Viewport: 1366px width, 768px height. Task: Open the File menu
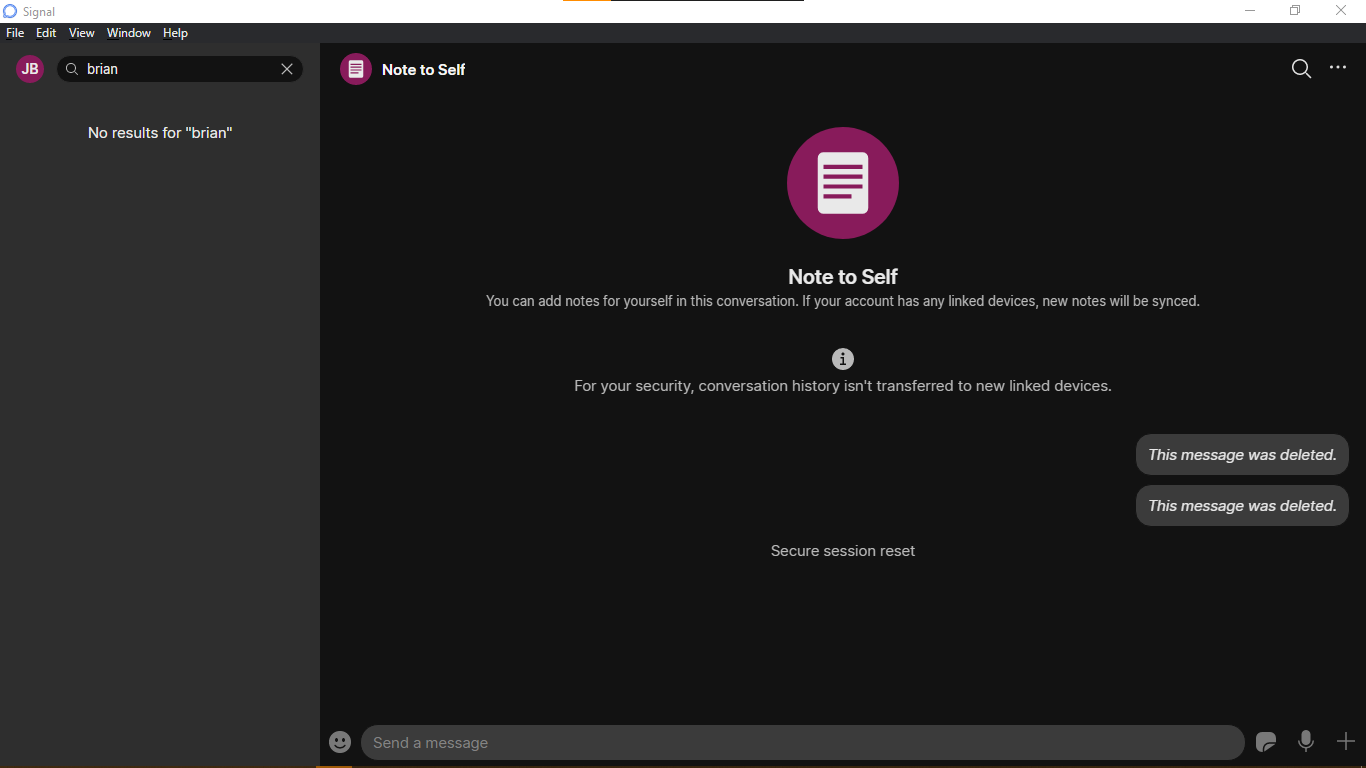15,32
